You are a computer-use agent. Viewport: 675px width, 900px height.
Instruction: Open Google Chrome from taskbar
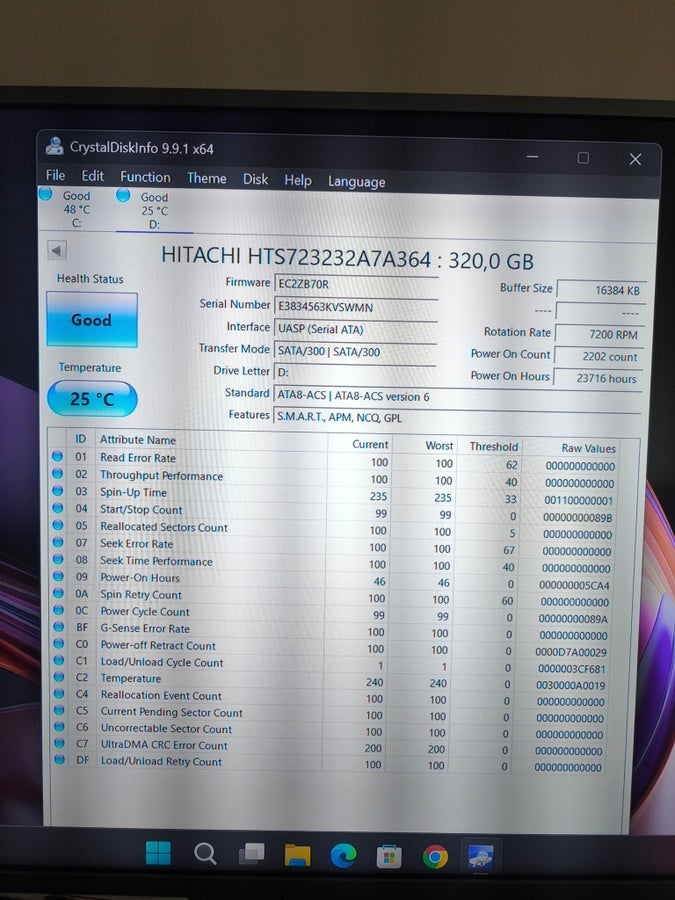click(x=435, y=857)
